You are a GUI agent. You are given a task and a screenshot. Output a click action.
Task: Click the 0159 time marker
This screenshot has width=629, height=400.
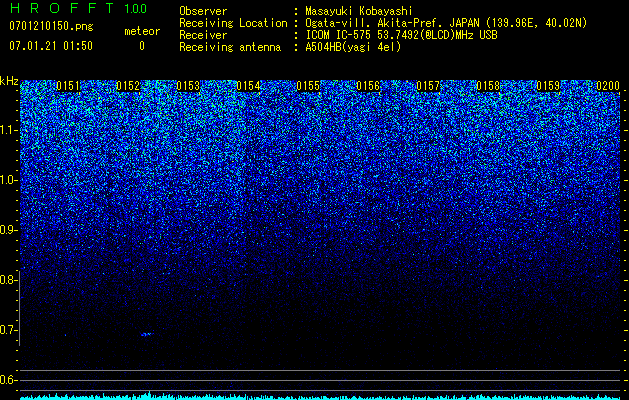tap(548, 86)
